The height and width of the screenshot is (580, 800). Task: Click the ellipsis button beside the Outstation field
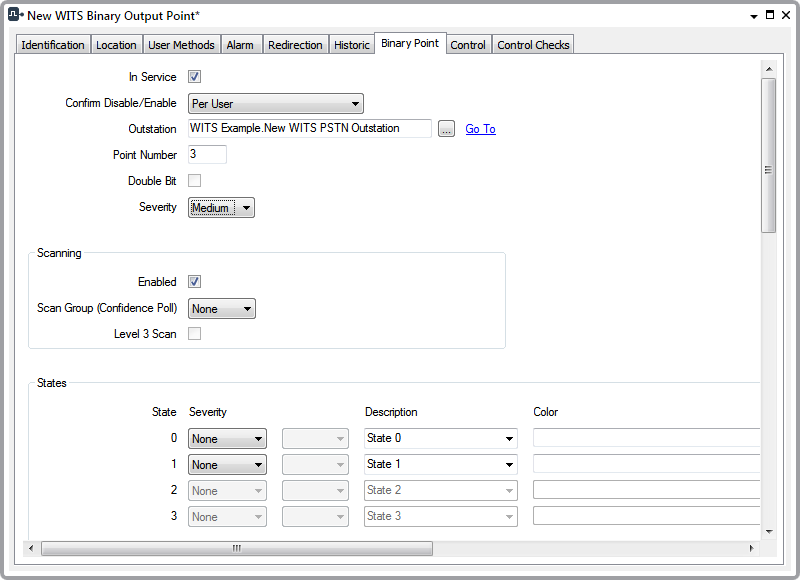tap(445, 128)
